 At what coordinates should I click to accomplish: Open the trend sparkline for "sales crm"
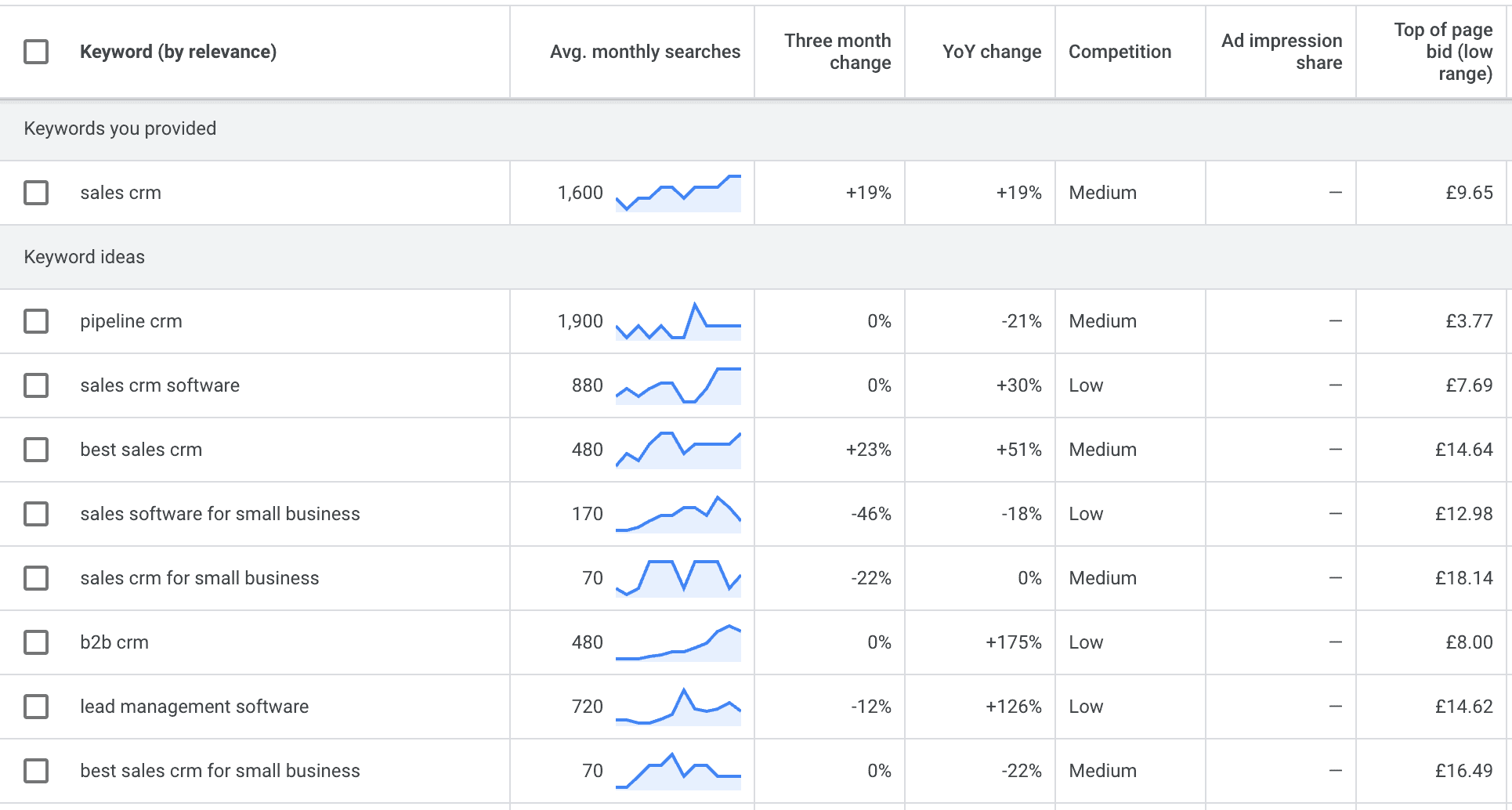pyautogui.click(x=678, y=193)
